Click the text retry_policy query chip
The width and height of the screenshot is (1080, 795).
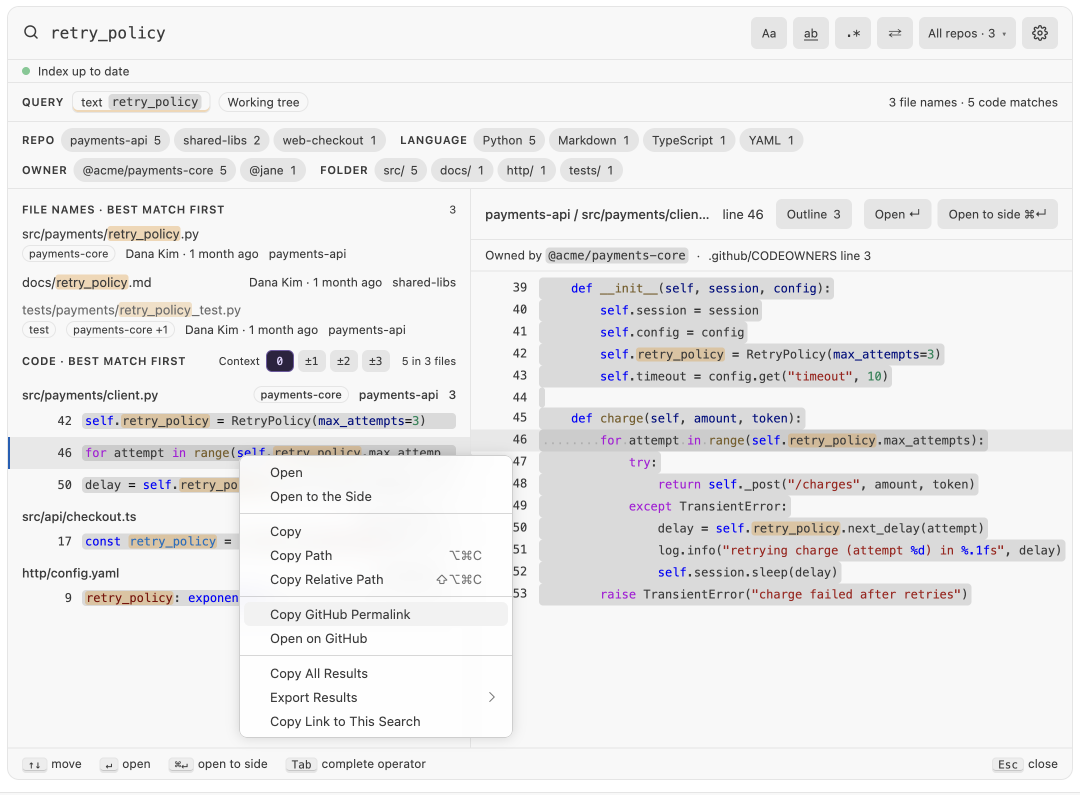click(141, 102)
